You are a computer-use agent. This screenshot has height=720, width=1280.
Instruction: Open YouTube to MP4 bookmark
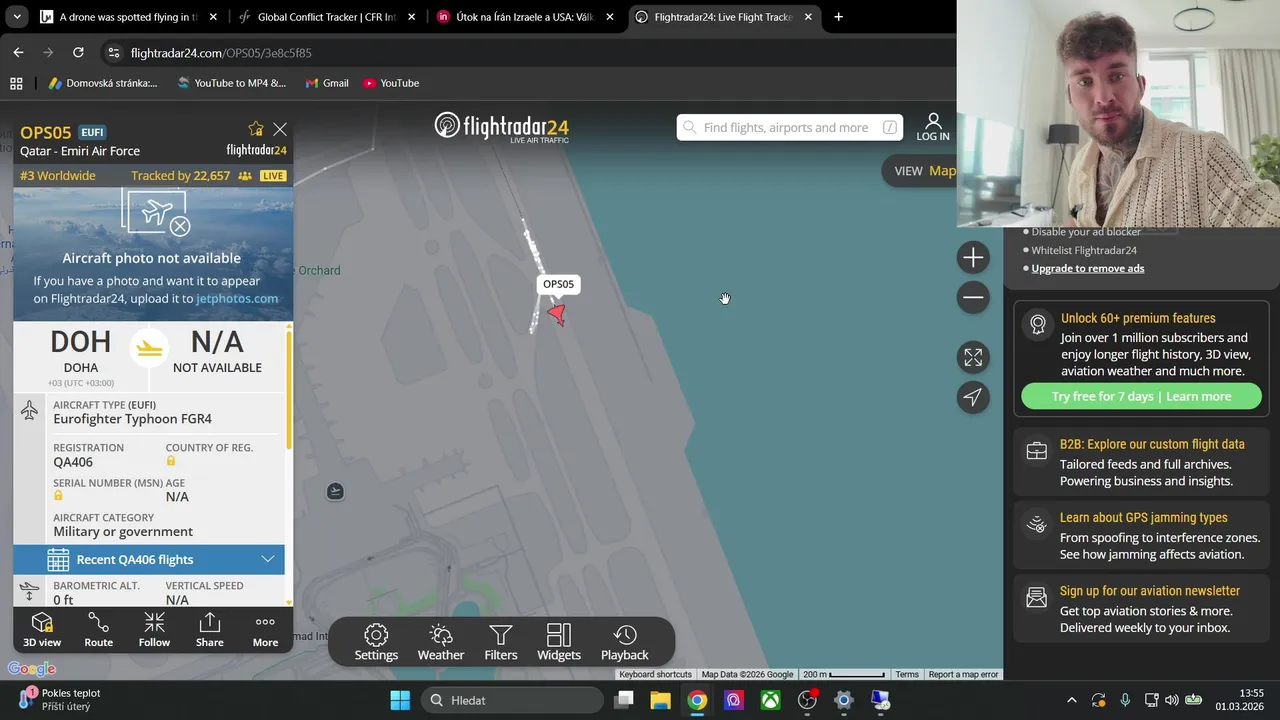[x=231, y=83]
